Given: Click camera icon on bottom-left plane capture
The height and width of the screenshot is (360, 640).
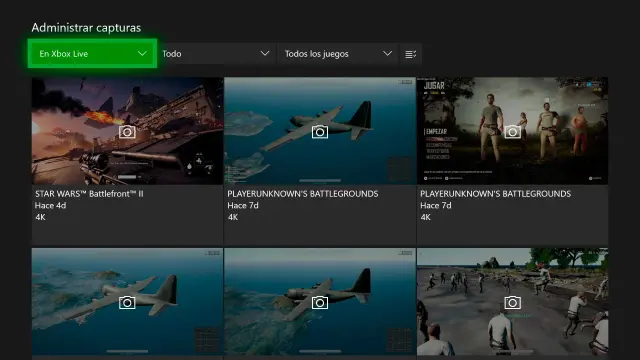Looking at the screenshot, I should tap(127, 302).
